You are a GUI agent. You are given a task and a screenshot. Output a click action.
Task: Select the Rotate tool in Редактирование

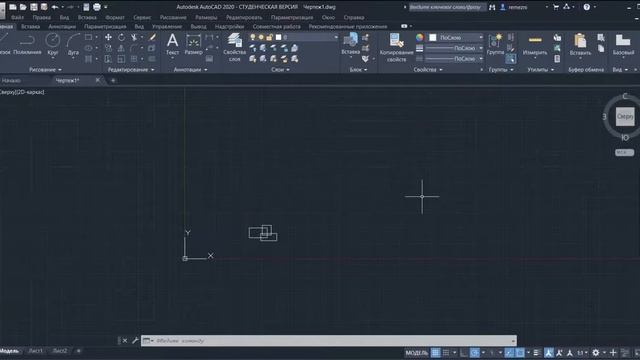(x=121, y=37)
